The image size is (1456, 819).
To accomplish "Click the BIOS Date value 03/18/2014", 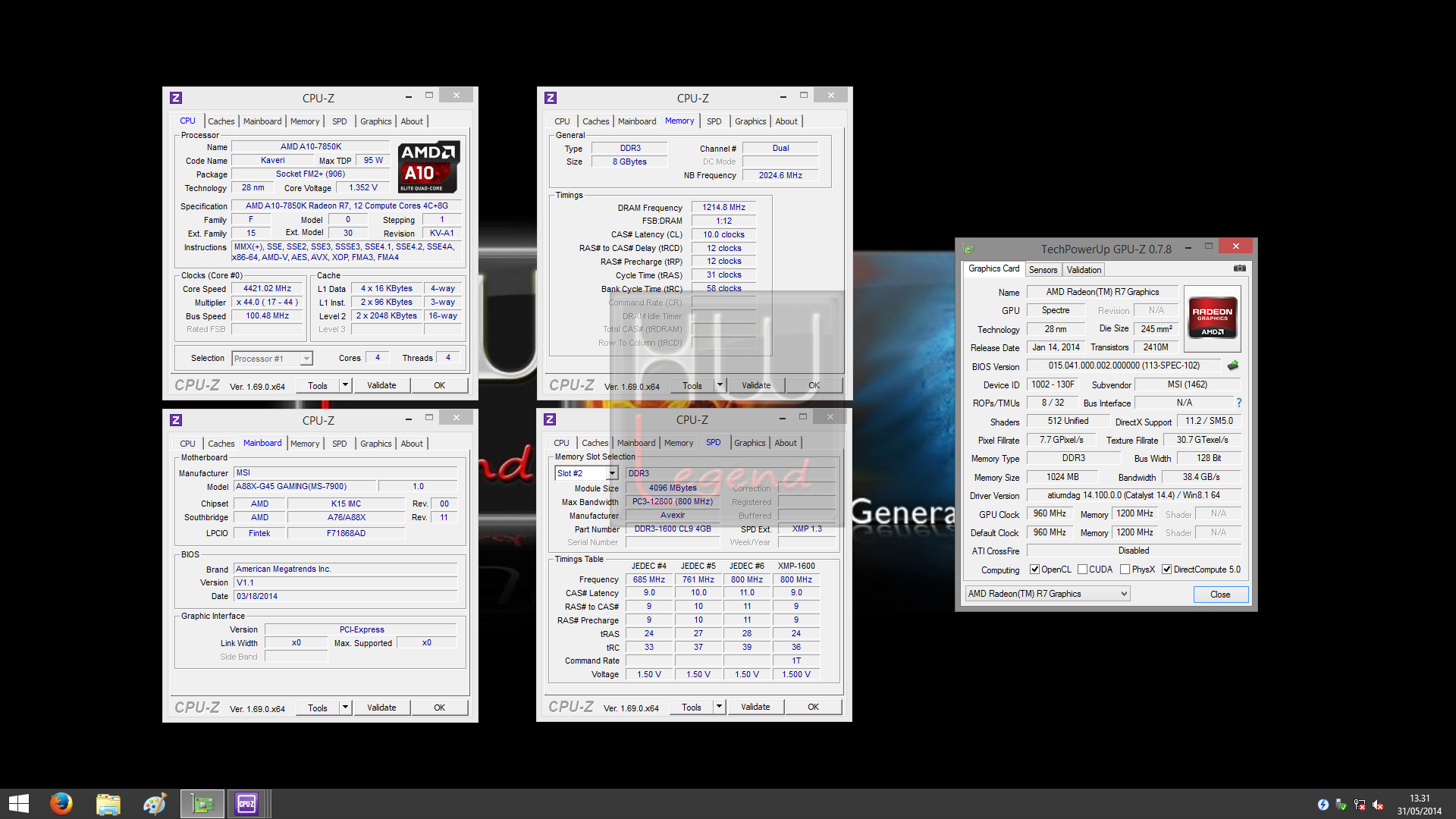I will coord(345,596).
